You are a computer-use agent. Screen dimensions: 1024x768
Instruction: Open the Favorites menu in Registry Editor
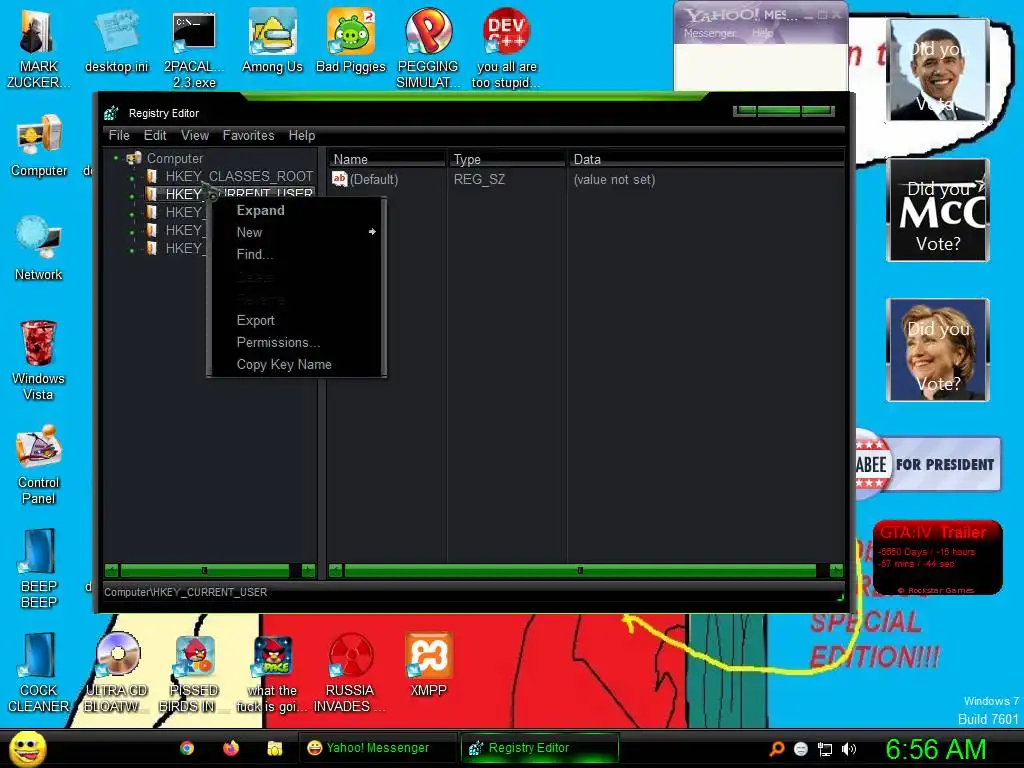click(248, 135)
